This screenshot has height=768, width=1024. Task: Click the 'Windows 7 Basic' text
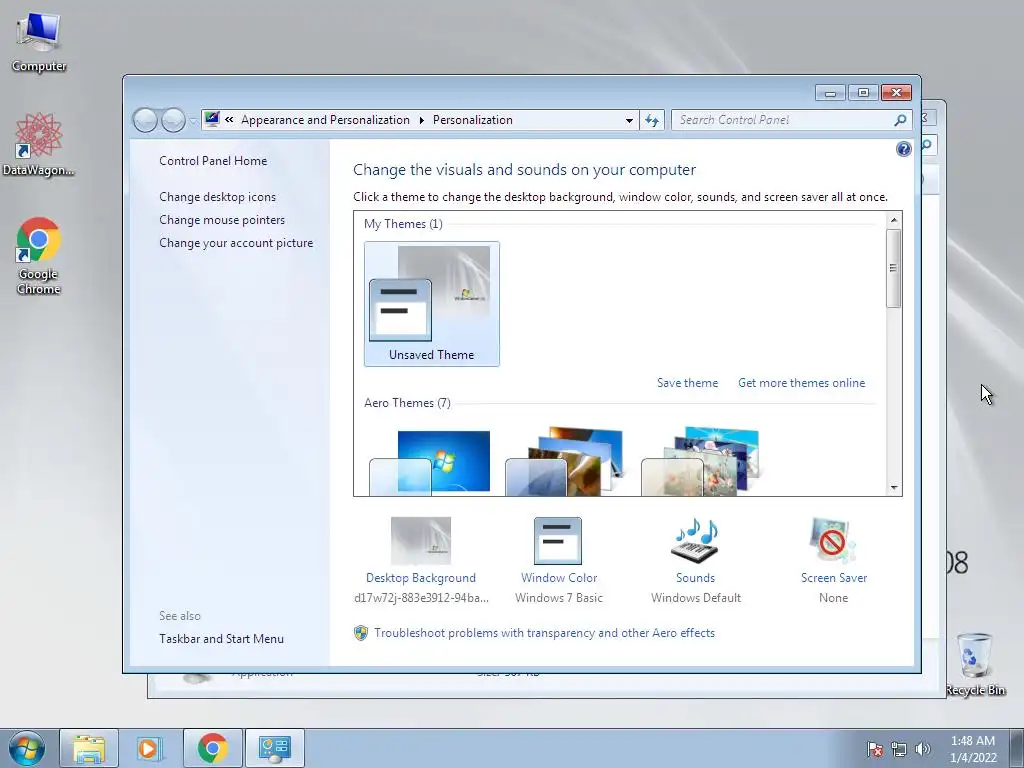click(x=558, y=598)
